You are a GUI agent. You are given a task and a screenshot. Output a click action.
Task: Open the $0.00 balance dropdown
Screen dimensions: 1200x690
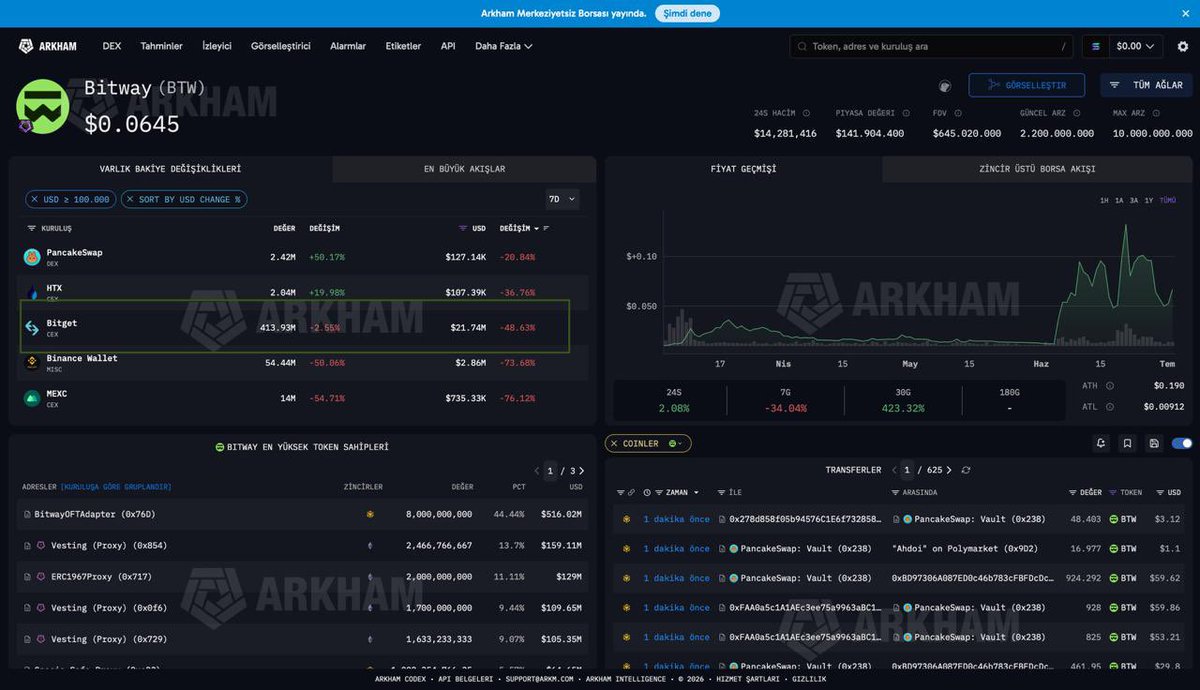(1138, 46)
